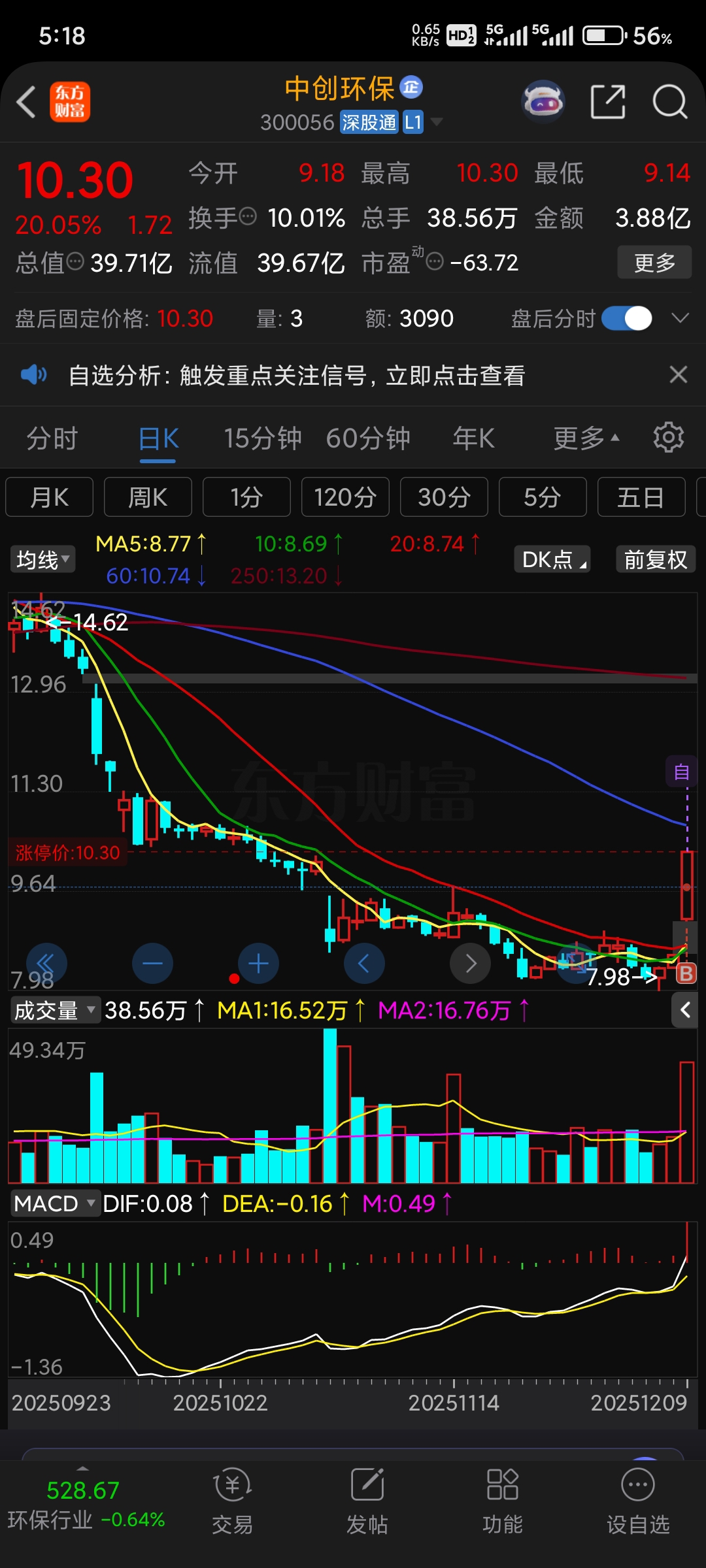Select 30分 period button
706x1568 pixels.
444,497
